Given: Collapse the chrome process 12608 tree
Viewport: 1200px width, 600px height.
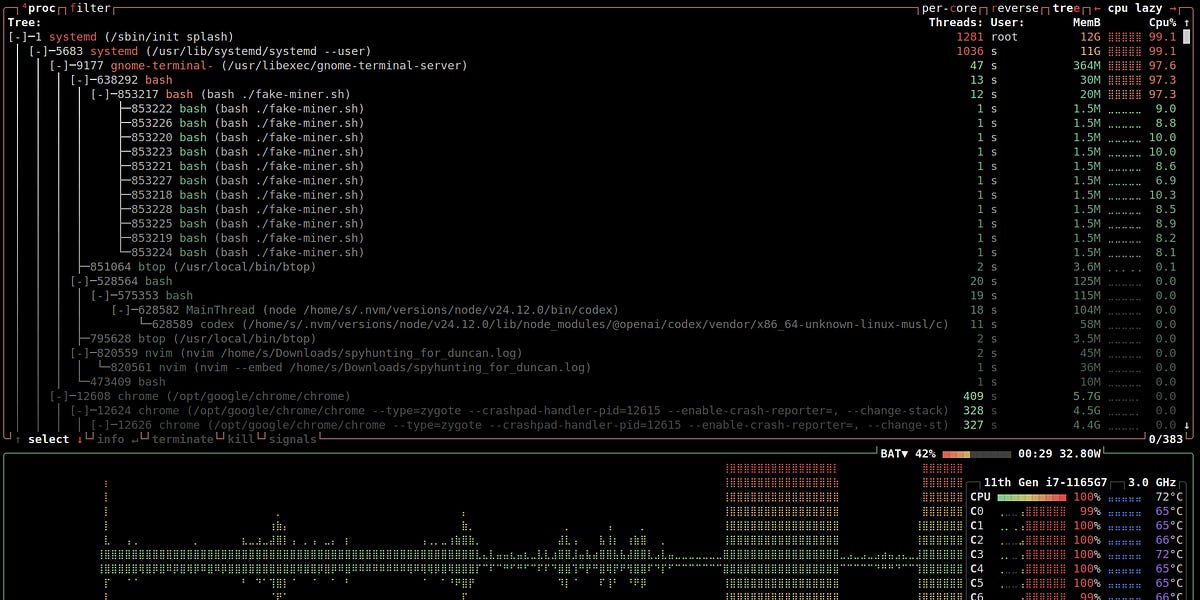Looking at the screenshot, I should point(60,396).
